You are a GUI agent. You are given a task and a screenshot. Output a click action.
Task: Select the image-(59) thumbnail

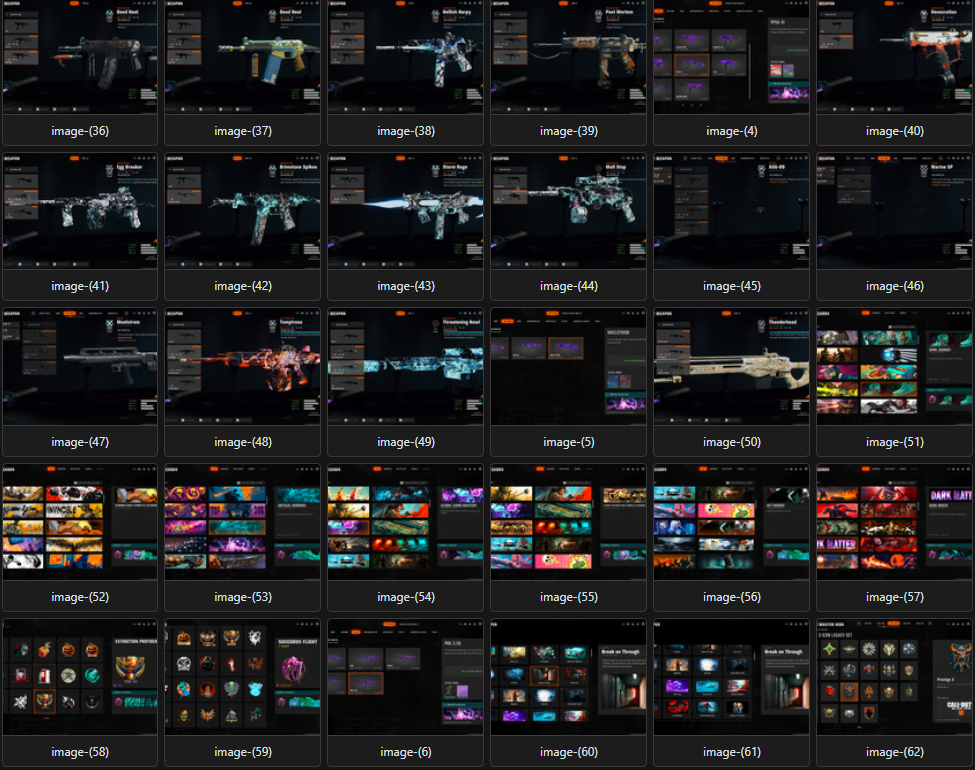243,677
